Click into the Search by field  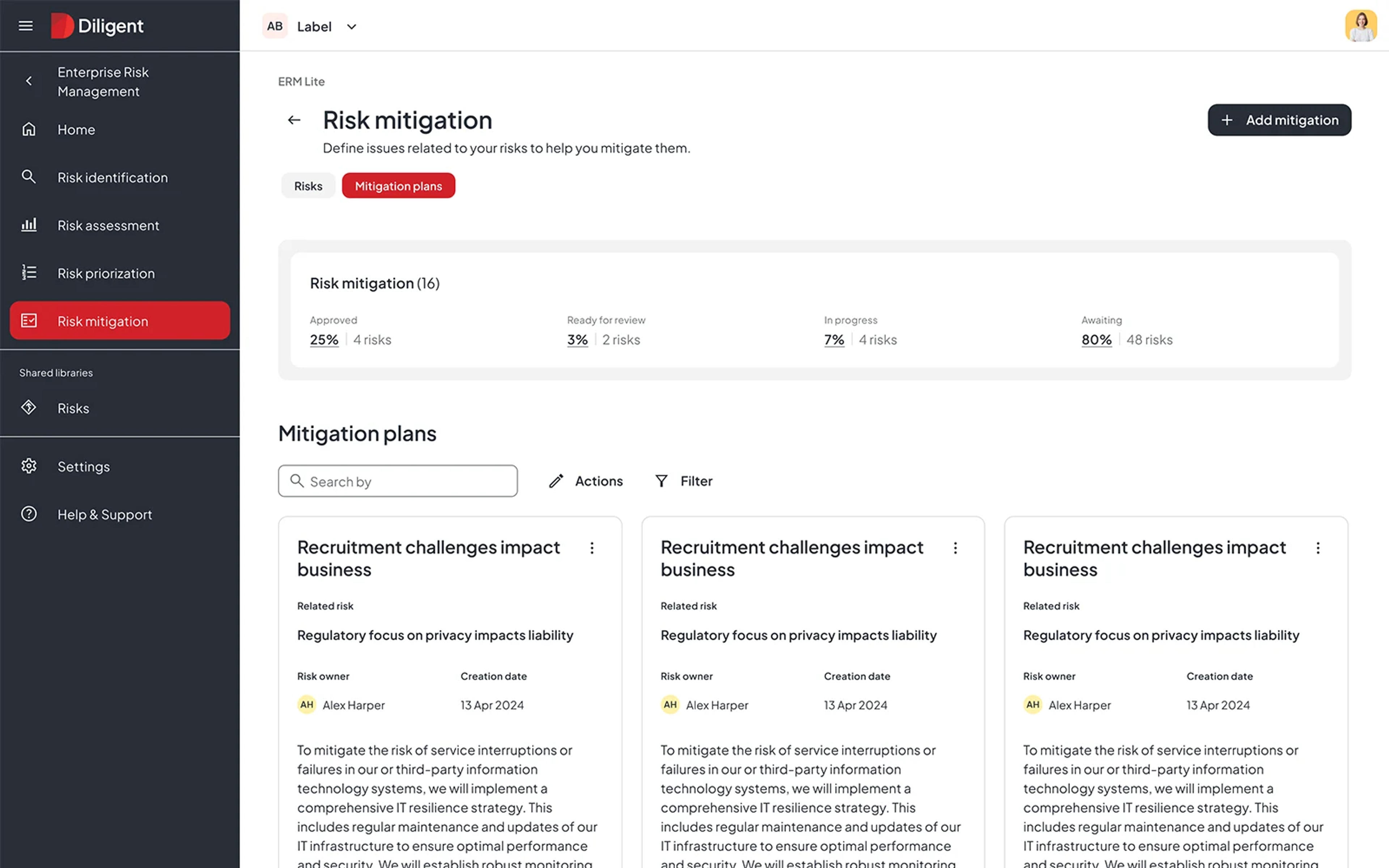click(x=398, y=481)
